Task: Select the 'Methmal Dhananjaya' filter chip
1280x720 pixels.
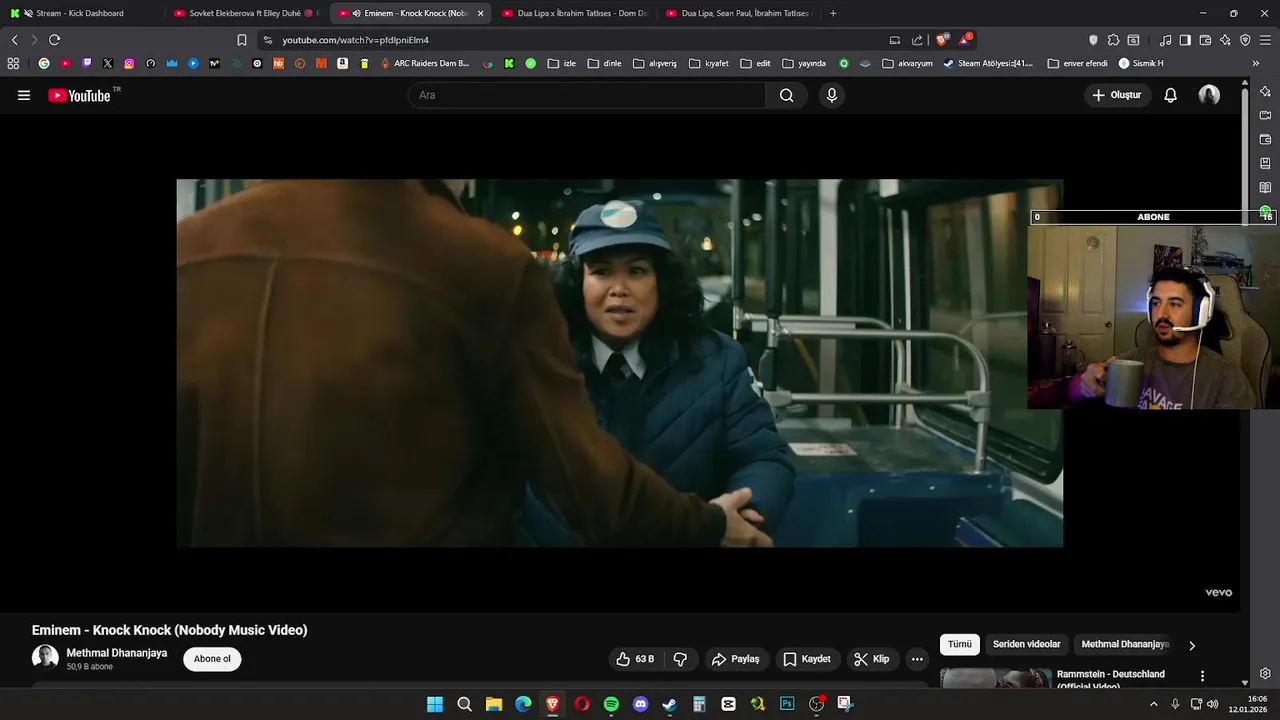Action: [x=1125, y=644]
